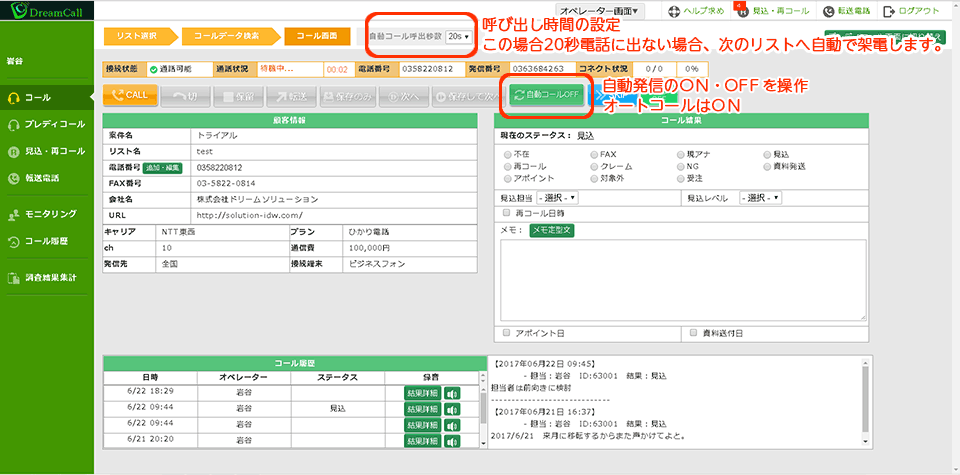Viewport: 960px width, 475px height.
Task: Open the 自動コール呼出秒数 20s dropdown
Action: coord(459,36)
